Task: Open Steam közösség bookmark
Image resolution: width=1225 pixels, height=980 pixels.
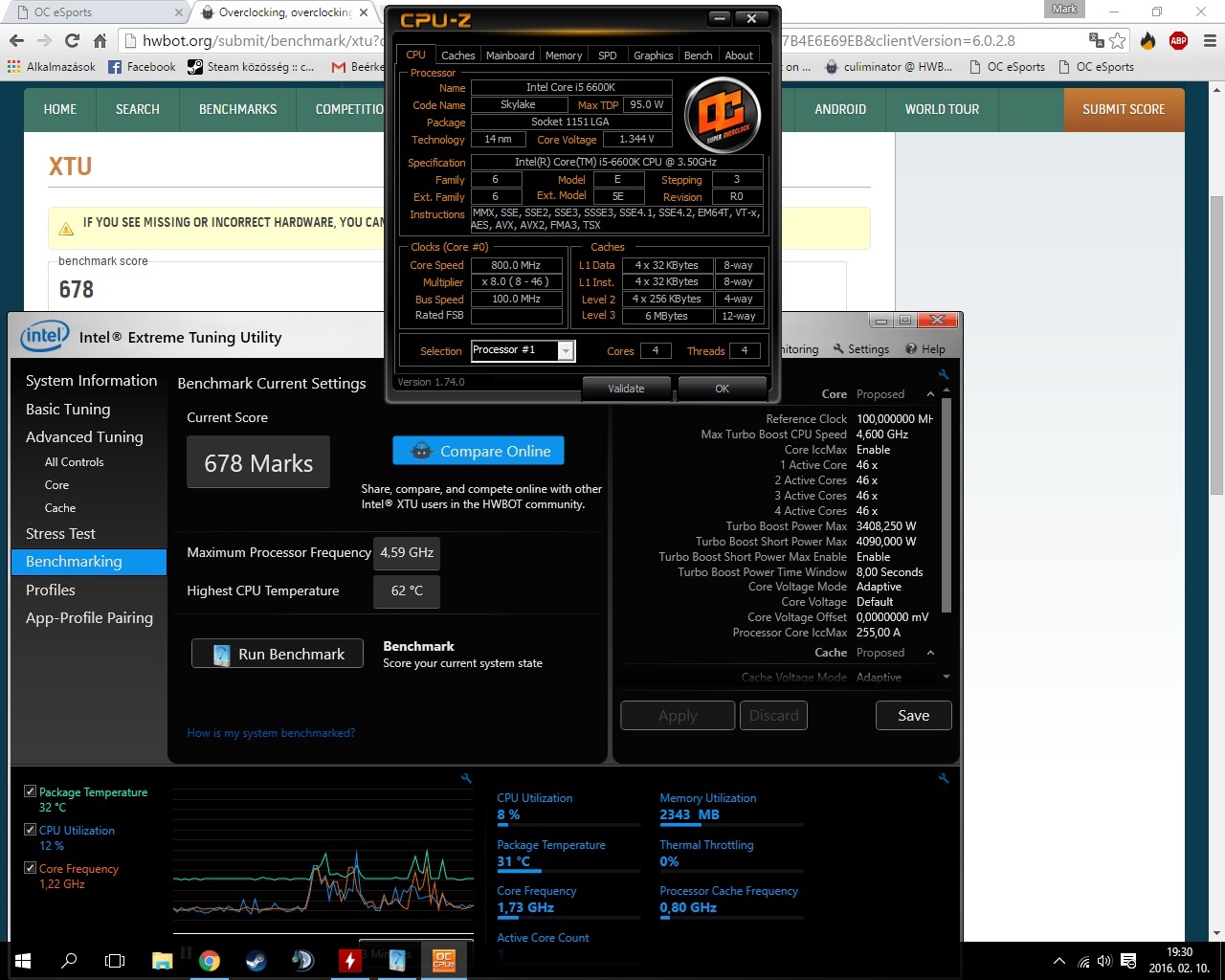Action: click(x=251, y=67)
